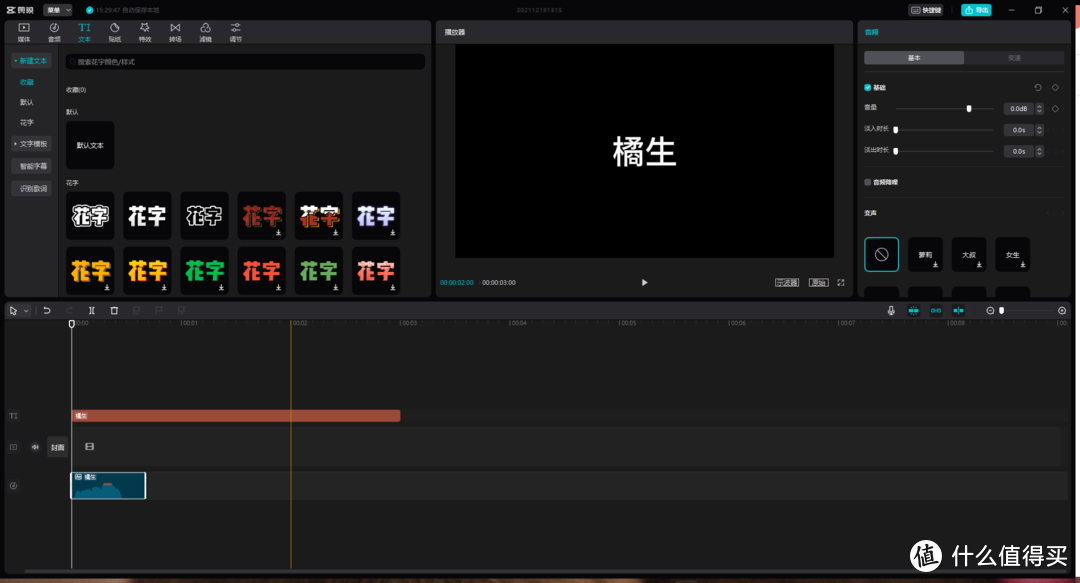Select the 萝莉 voice changer preset

click(x=925, y=254)
